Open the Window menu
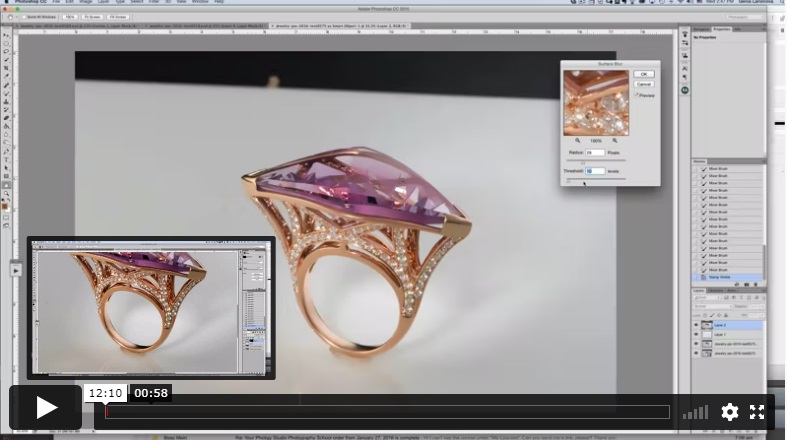 [x=200, y=2]
